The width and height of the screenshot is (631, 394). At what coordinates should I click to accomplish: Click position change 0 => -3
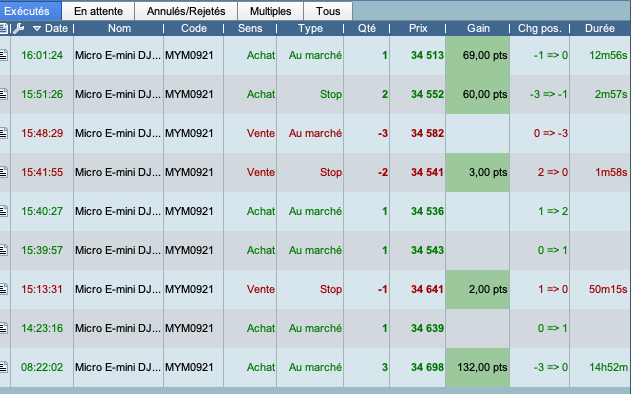pos(551,133)
